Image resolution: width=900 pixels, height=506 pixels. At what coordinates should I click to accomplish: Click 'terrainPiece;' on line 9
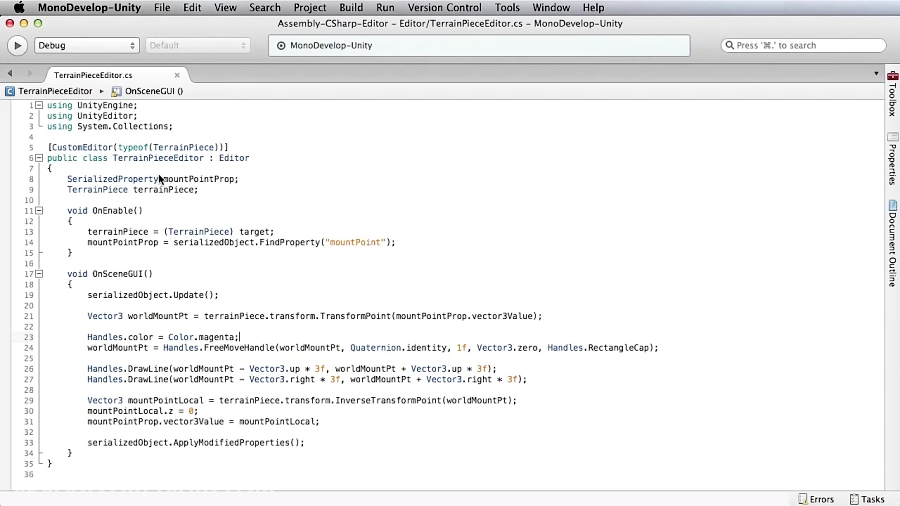[x=165, y=189]
